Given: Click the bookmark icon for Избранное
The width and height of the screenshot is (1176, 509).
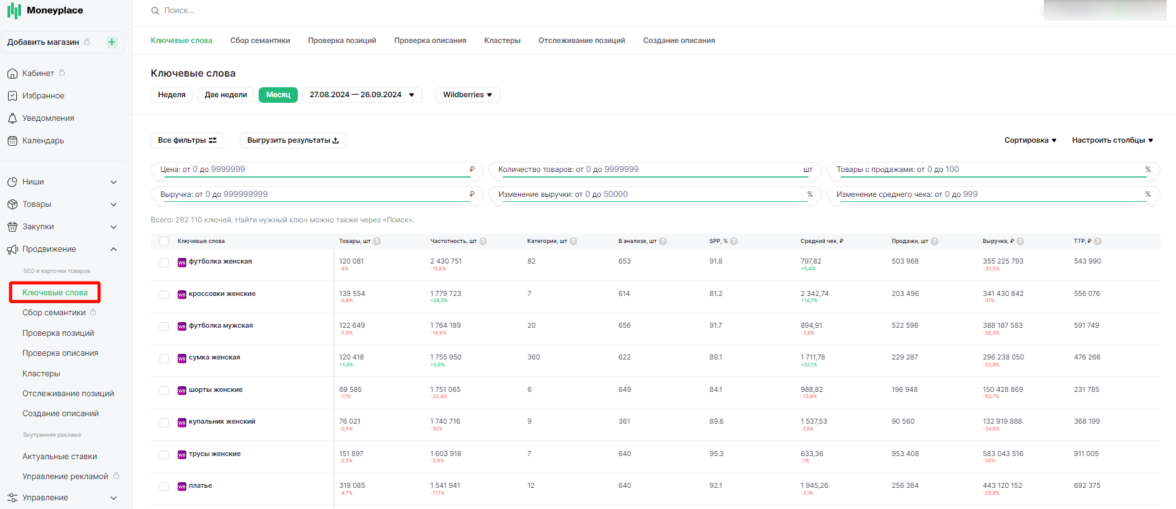Looking at the screenshot, I should point(12,96).
